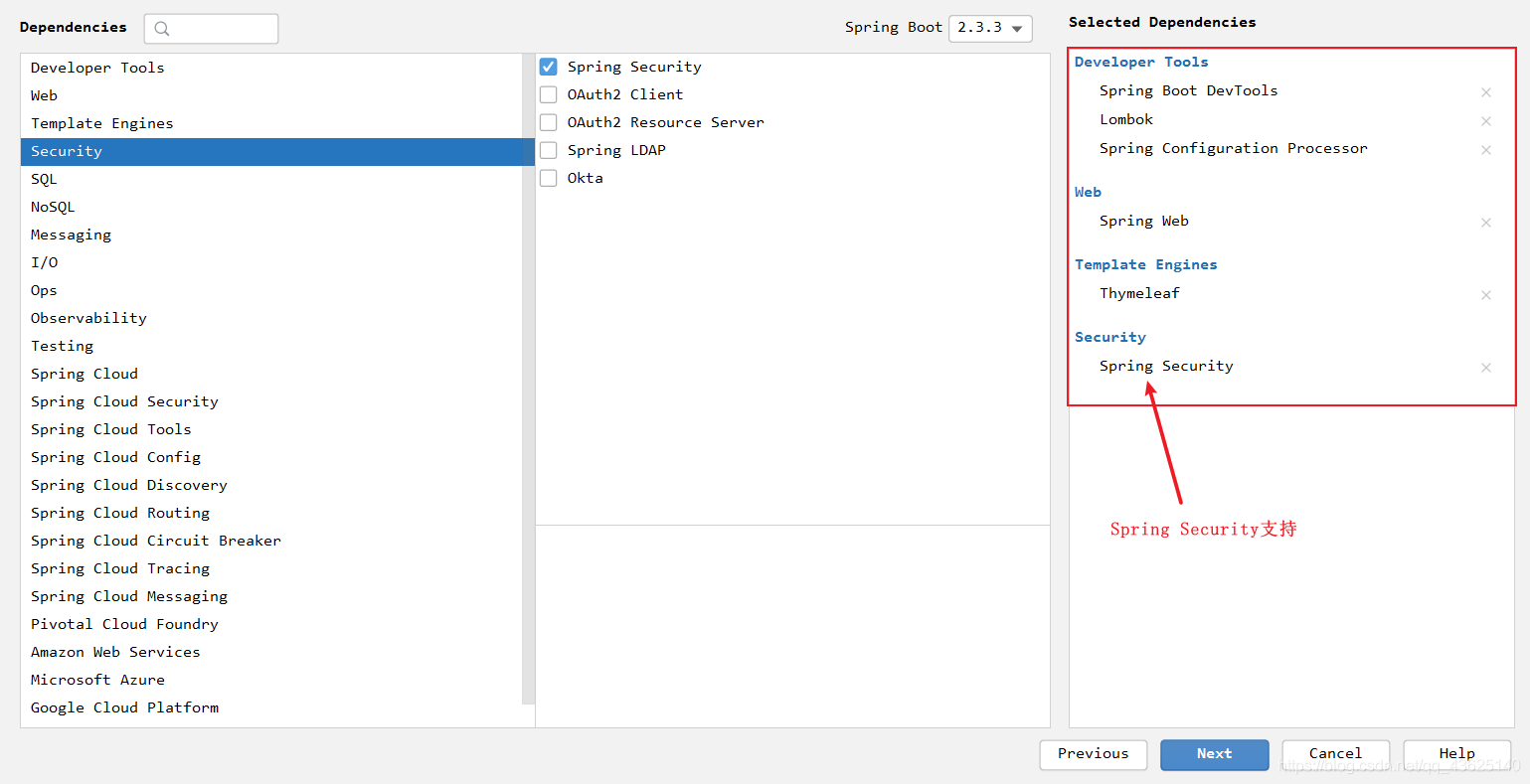Select the Microsoft Azure category
1530x784 pixels.
pos(271,680)
